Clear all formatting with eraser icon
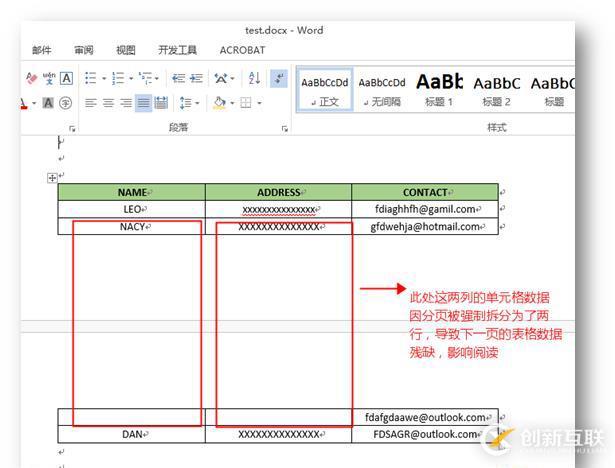Viewport: 615px width, 468px height. coord(30,78)
